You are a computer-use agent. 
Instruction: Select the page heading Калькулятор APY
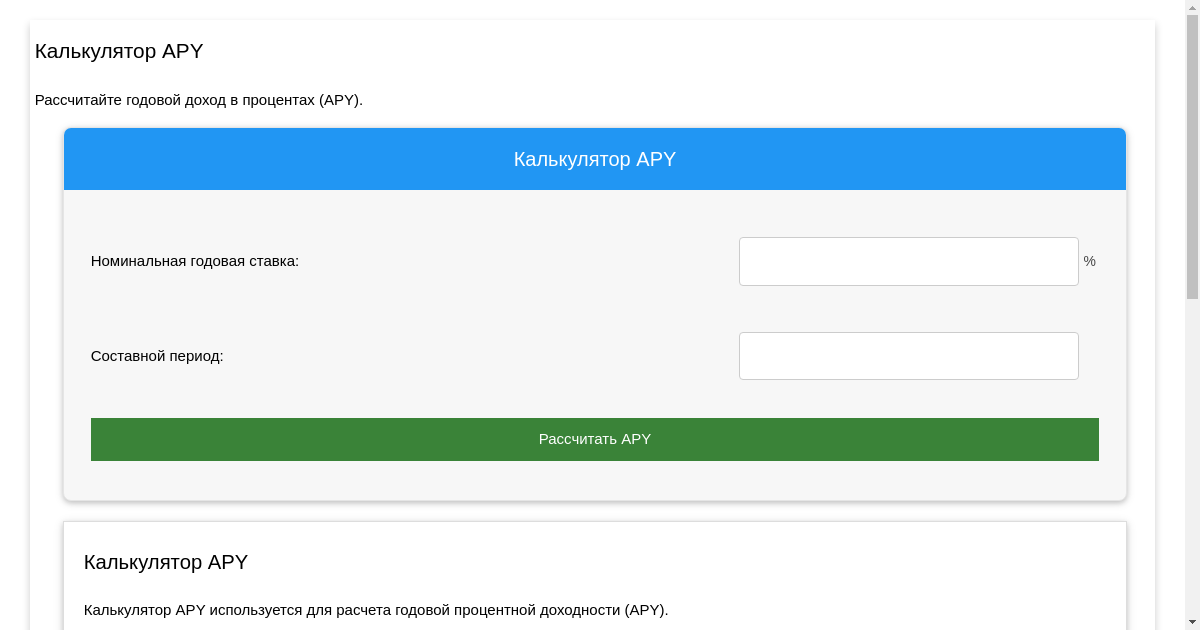click(118, 51)
